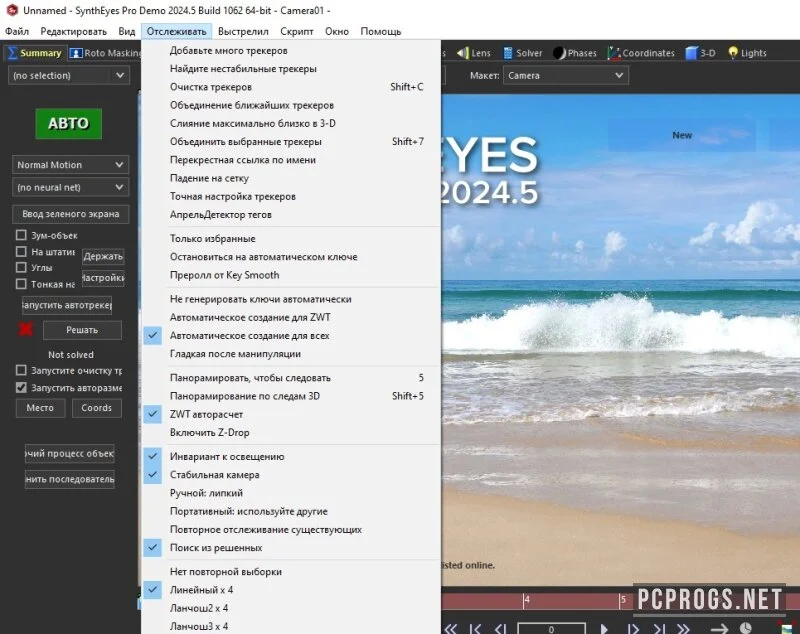
Task: Click the Место button
Action: (x=40, y=408)
